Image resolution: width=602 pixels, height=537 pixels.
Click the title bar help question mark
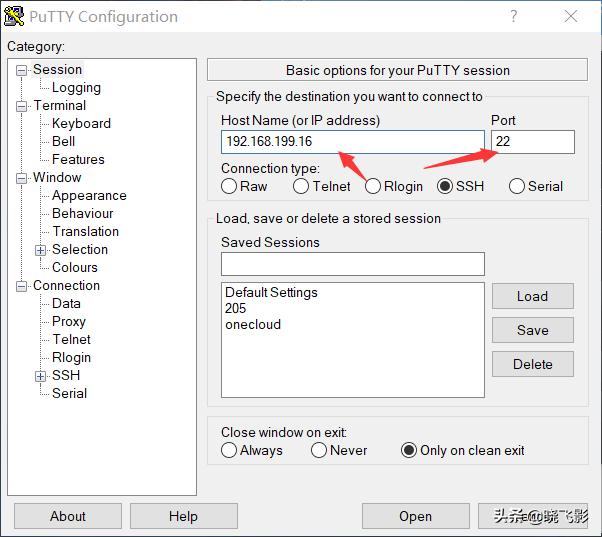pyautogui.click(x=514, y=16)
